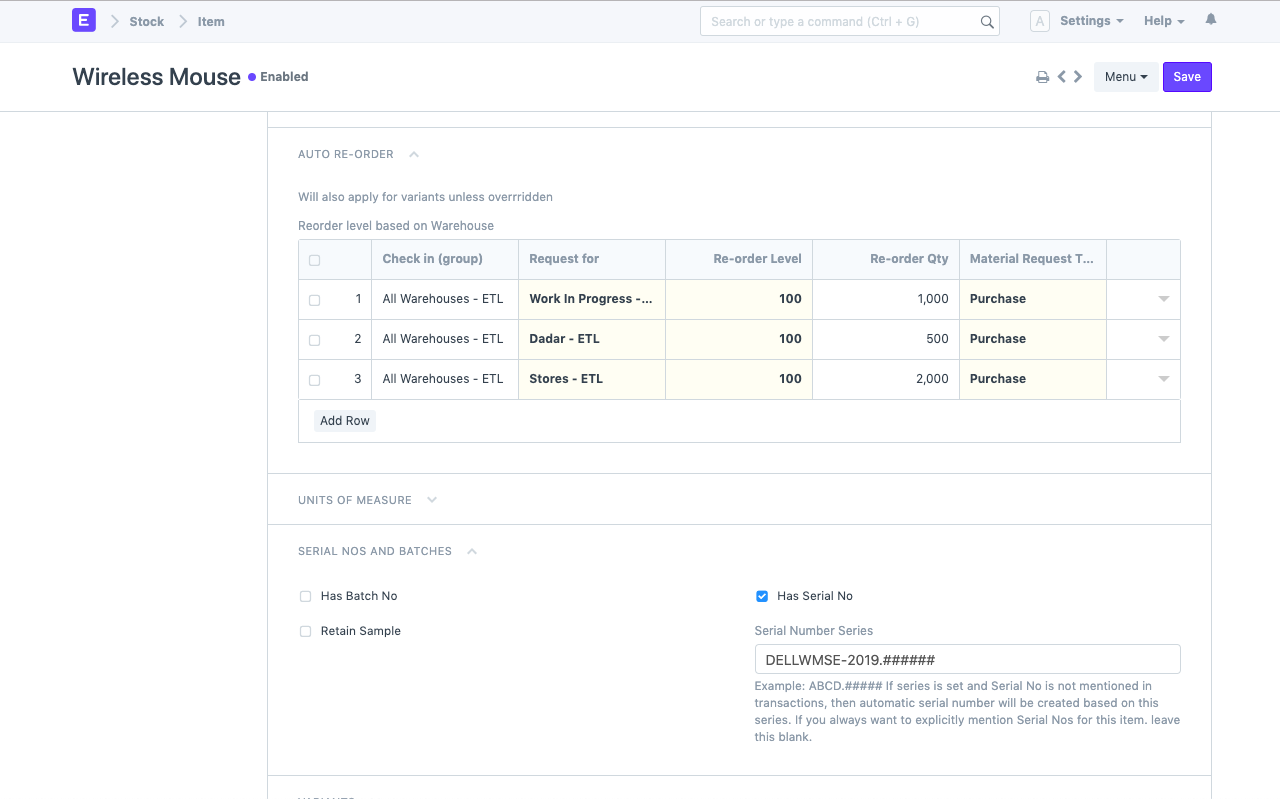Open row 1 edit arrow in reorder table
Viewport: 1280px width, 799px height.
[1163, 299]
